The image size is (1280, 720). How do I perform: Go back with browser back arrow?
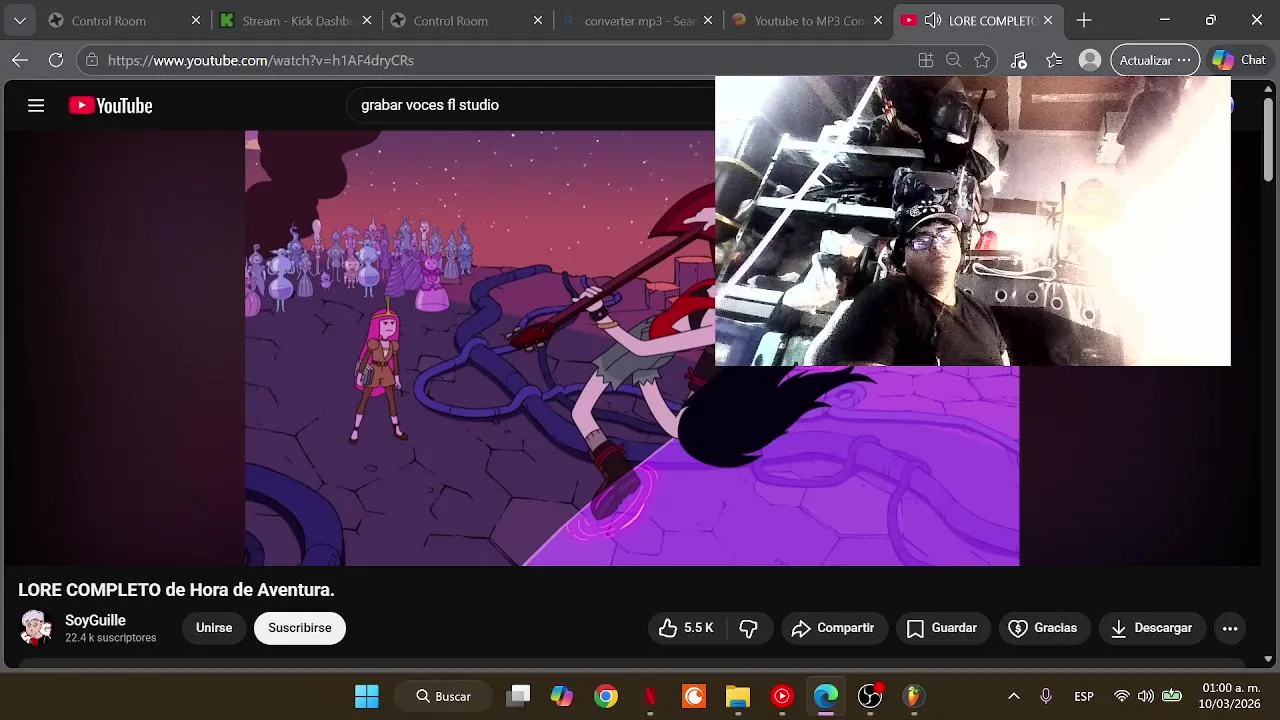[20, 60]
